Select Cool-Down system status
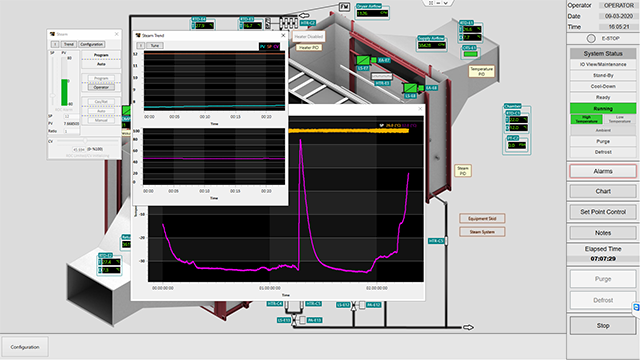This screenshot has height=360, width=640. [x=603, y=87]
